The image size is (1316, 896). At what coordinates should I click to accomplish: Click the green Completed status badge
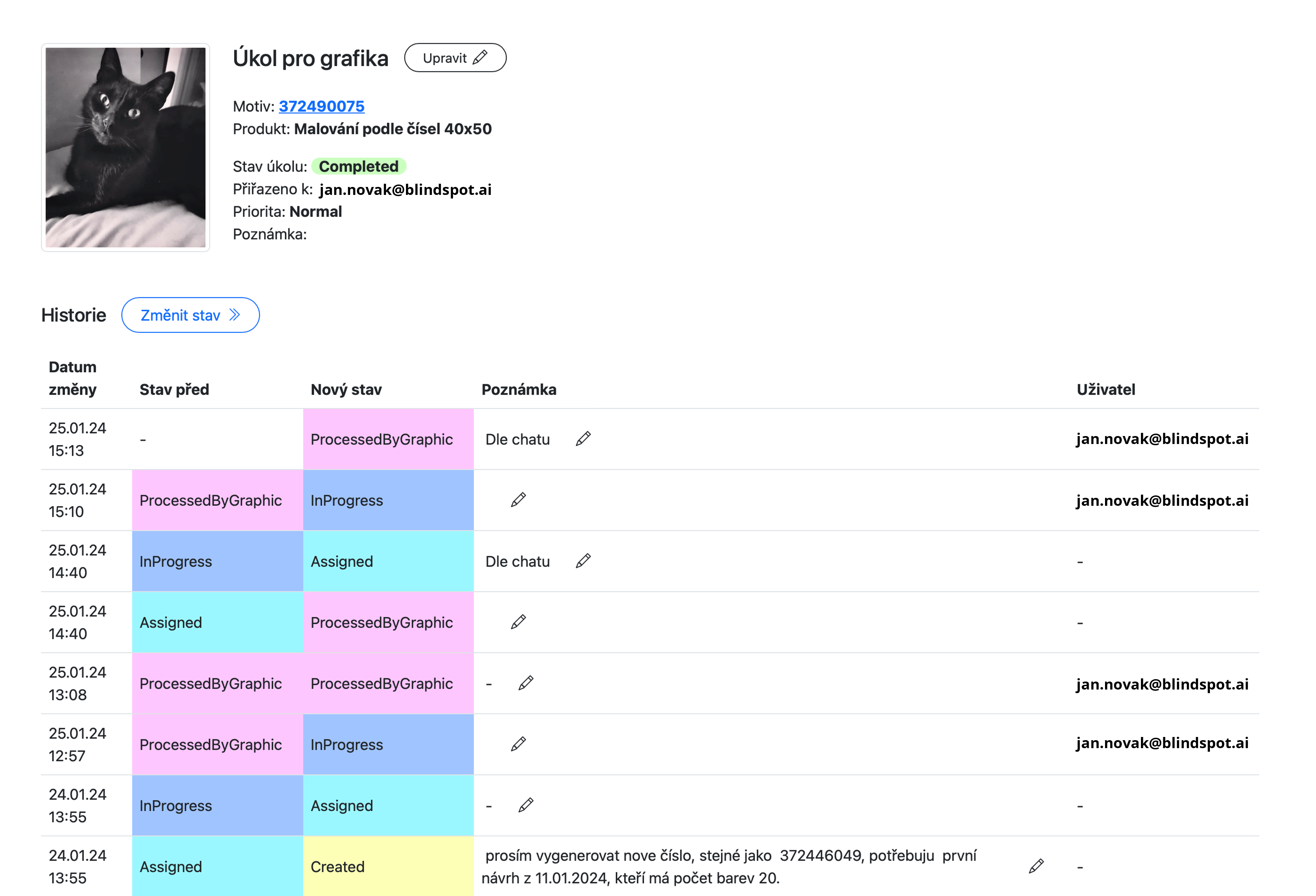(359, 167)
